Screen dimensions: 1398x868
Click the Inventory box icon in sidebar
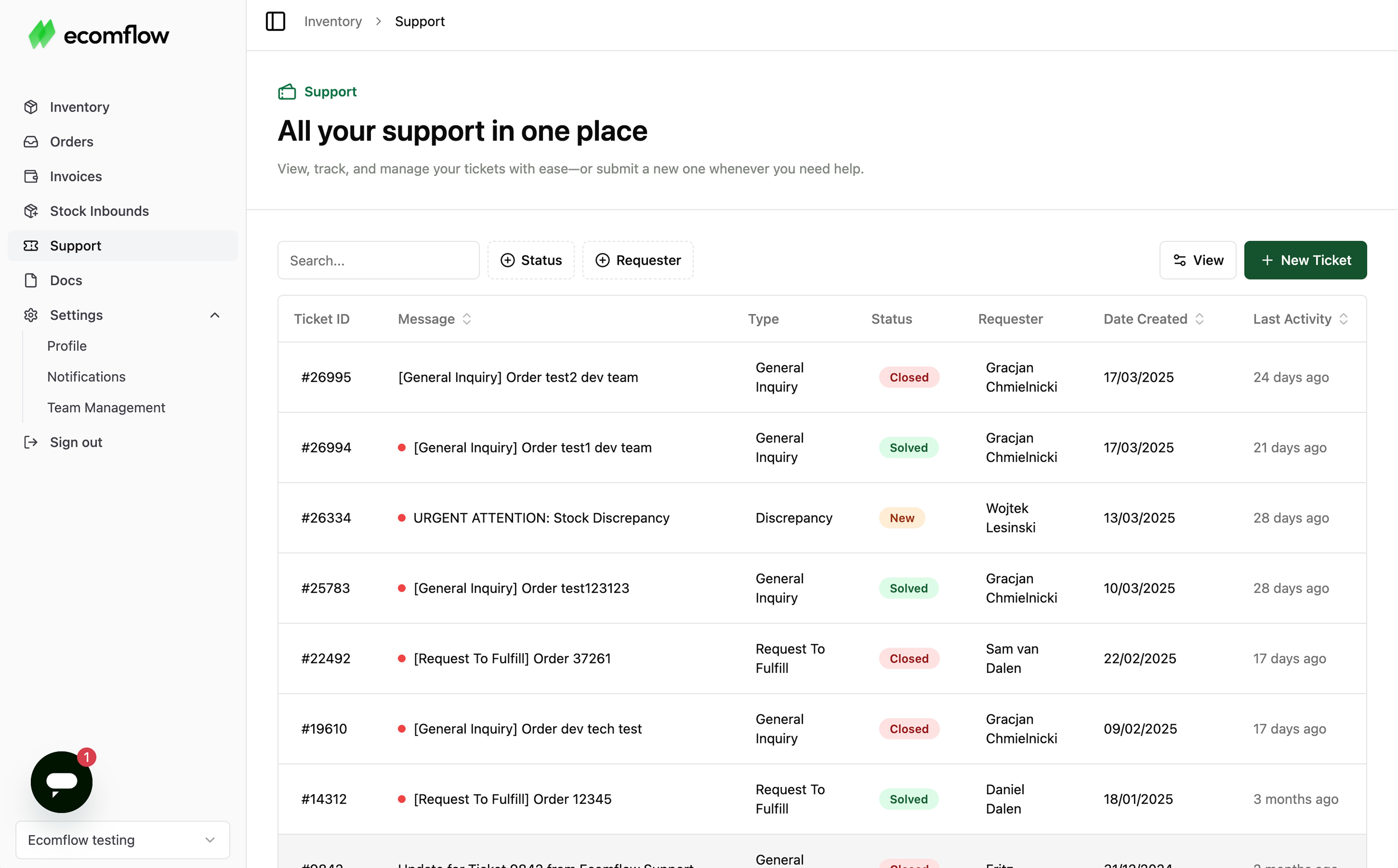tap(31, 107)
